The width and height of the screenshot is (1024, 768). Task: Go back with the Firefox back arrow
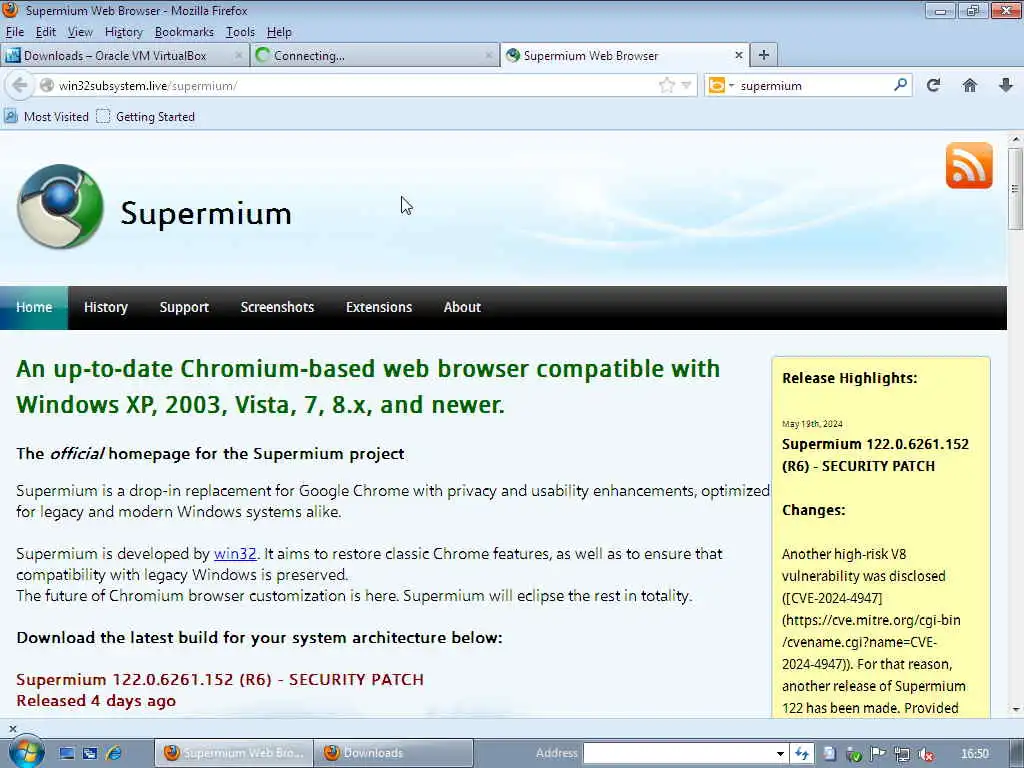pos(20,86)
